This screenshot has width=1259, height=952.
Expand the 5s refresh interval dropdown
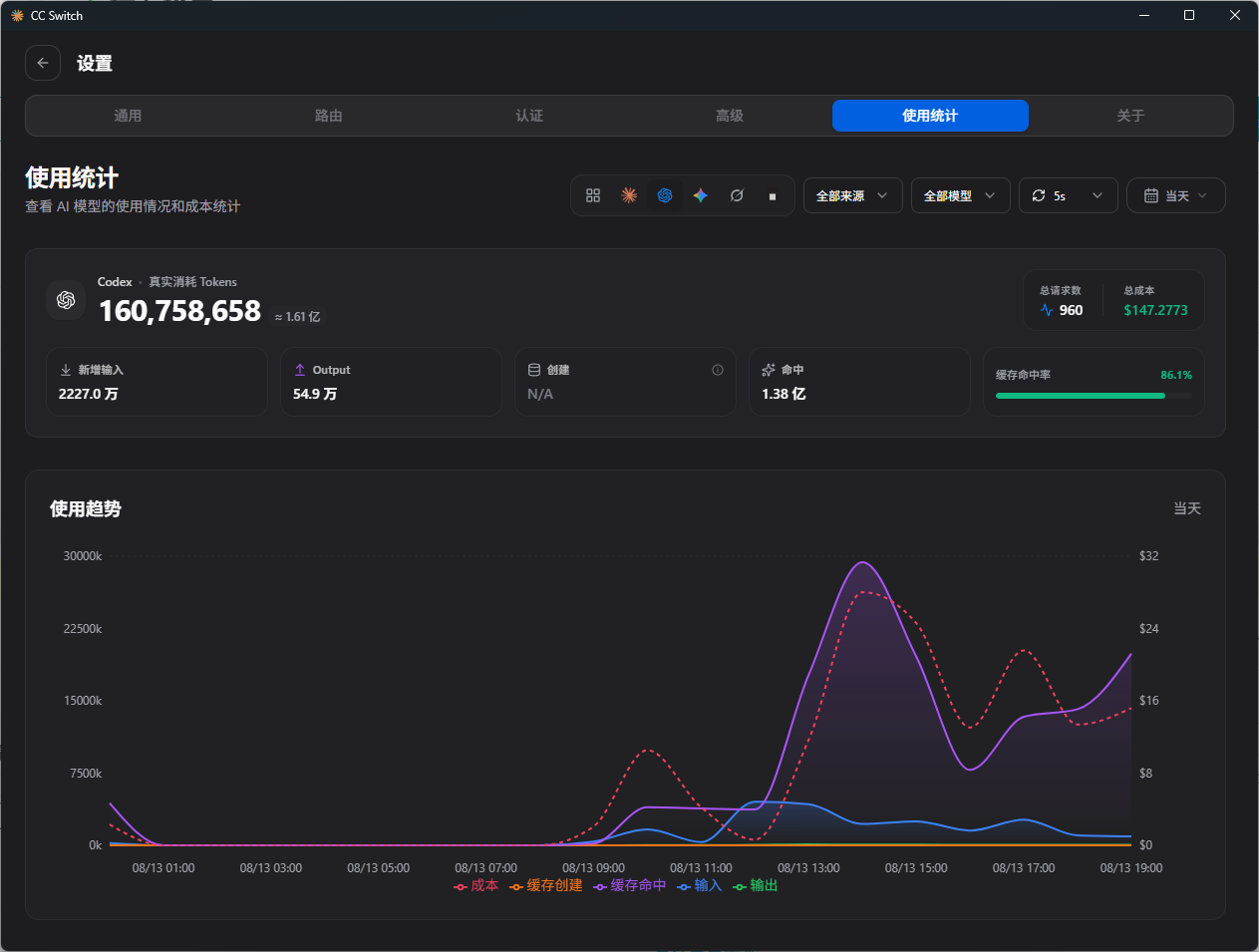click(1069, 195)
